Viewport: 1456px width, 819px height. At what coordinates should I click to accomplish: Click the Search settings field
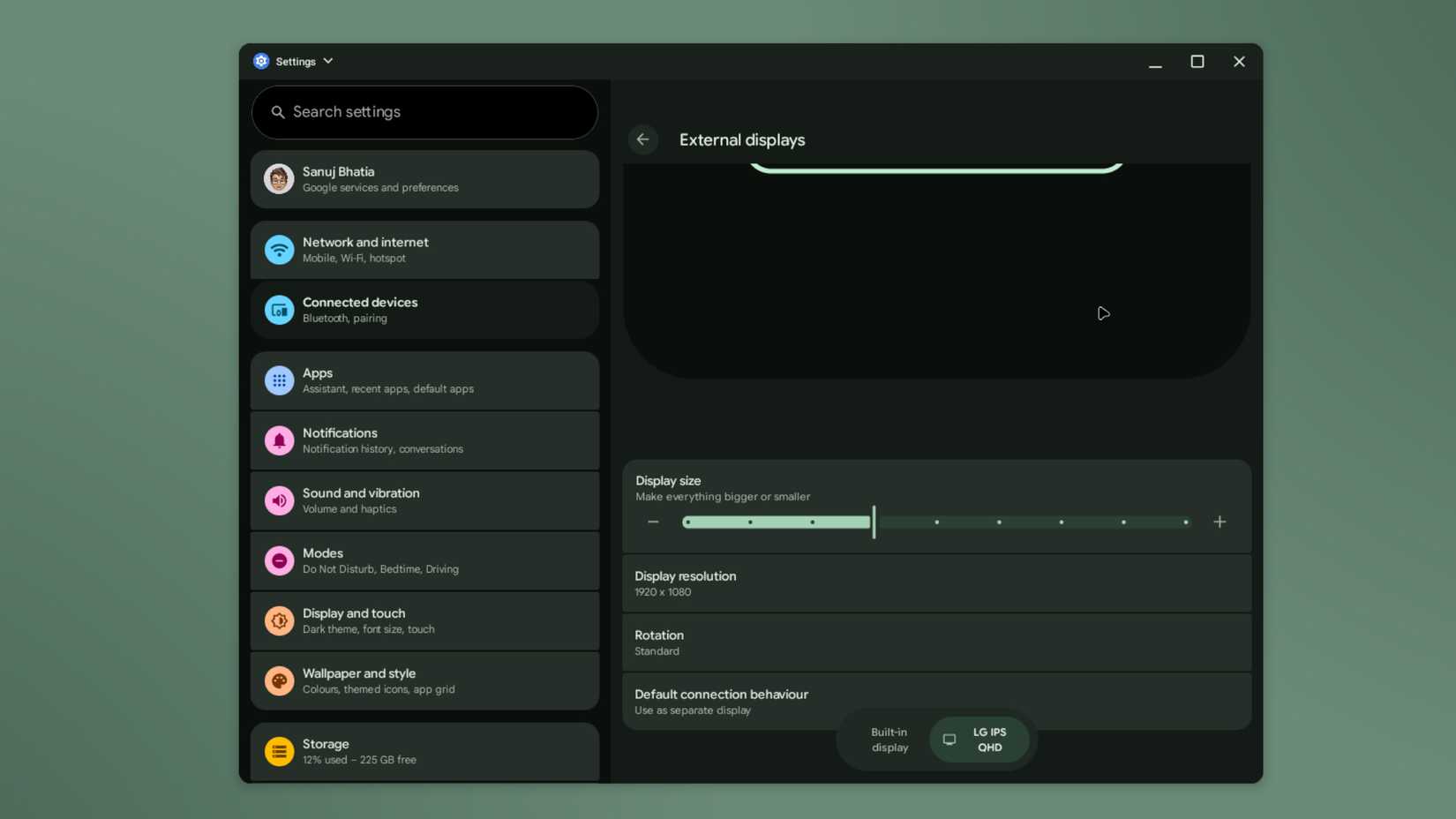424,112
